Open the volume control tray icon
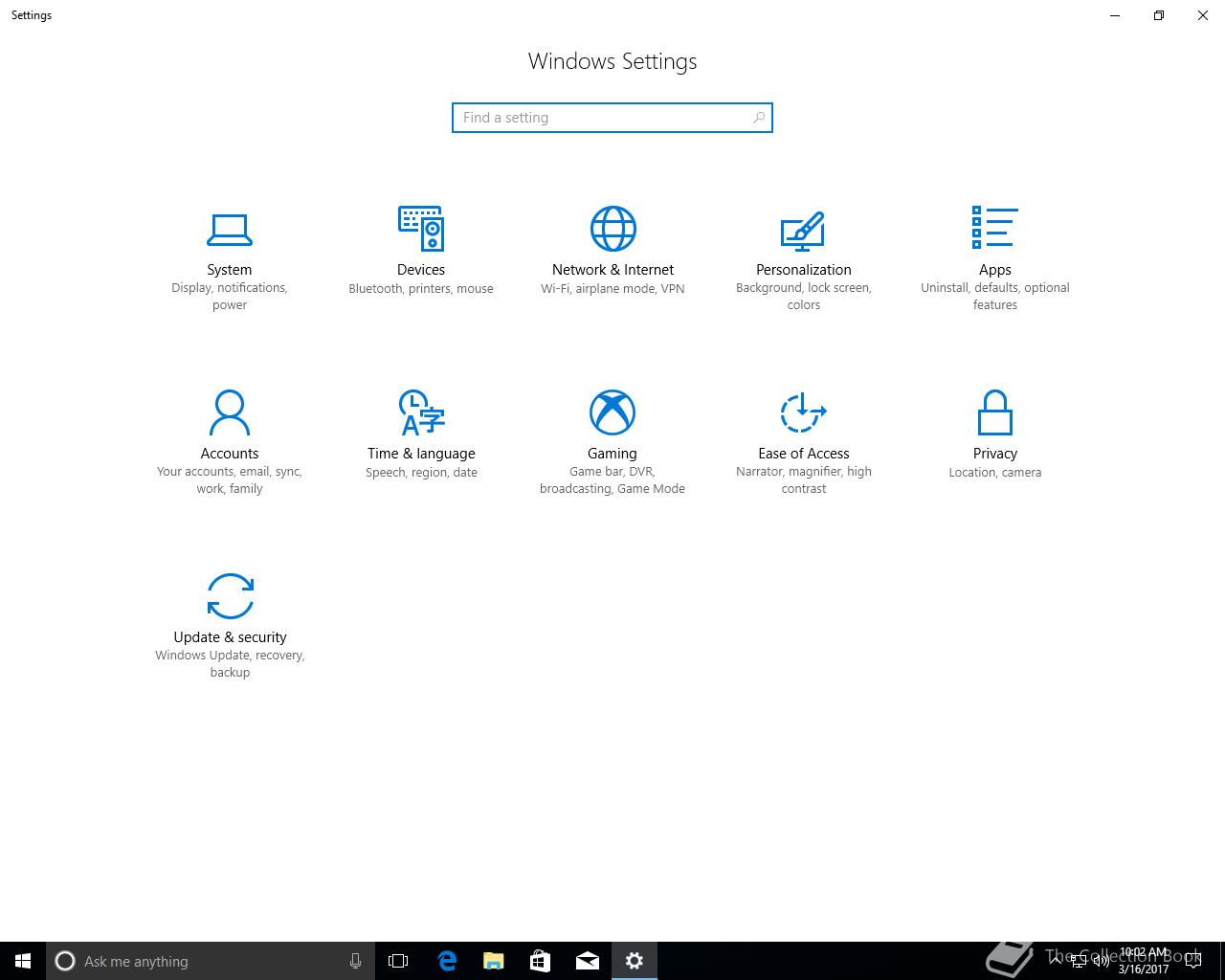Image resolution: width=1225 pixels, height=980 pixels. click(1102, 961)
